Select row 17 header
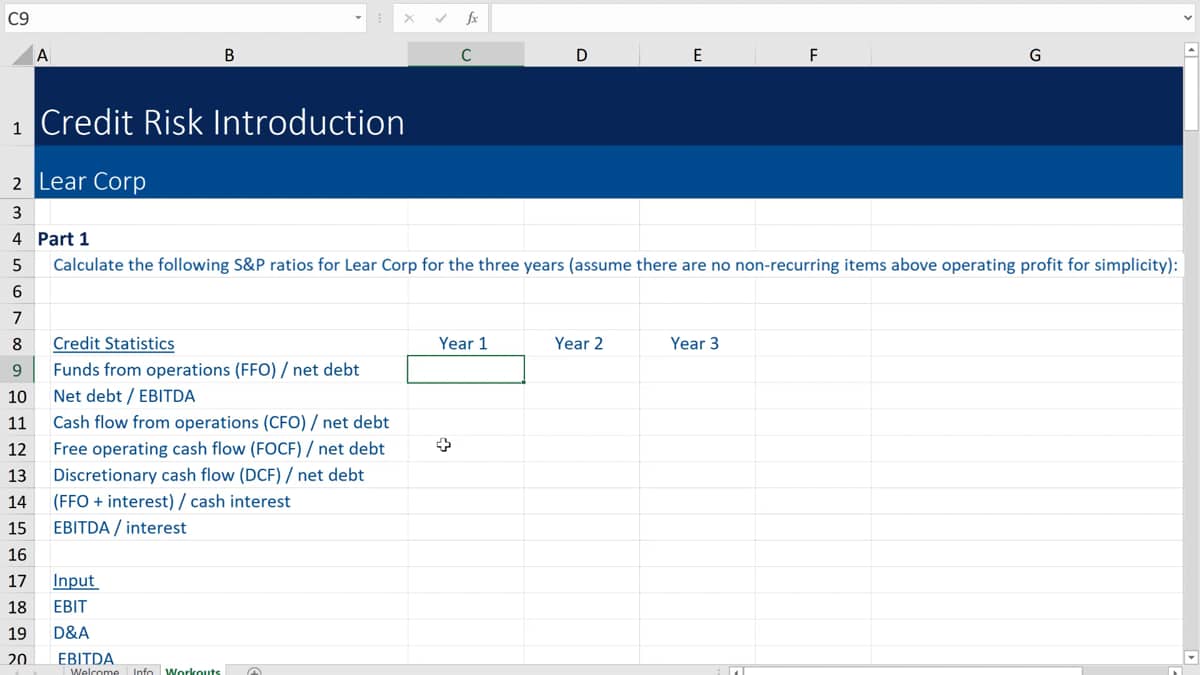Viewport: 1200px width, 675px height. [x=17, y=581]
